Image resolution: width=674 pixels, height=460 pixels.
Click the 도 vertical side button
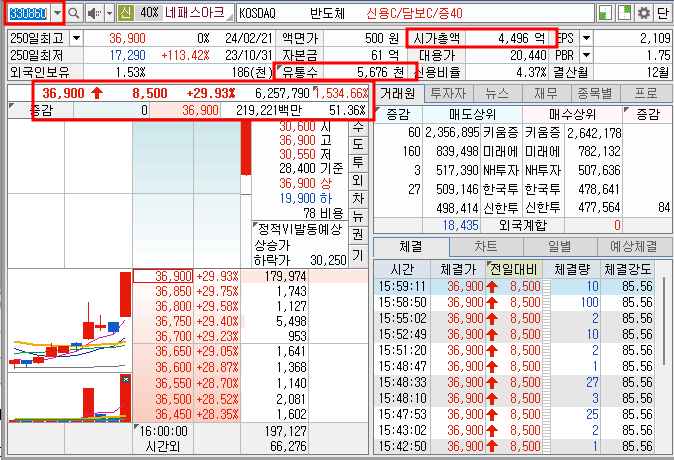[x=358, y=144]
